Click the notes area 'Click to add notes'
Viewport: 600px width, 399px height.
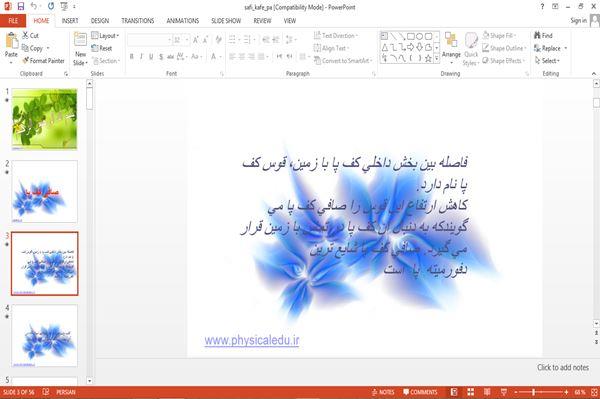[x=562, y=367]
